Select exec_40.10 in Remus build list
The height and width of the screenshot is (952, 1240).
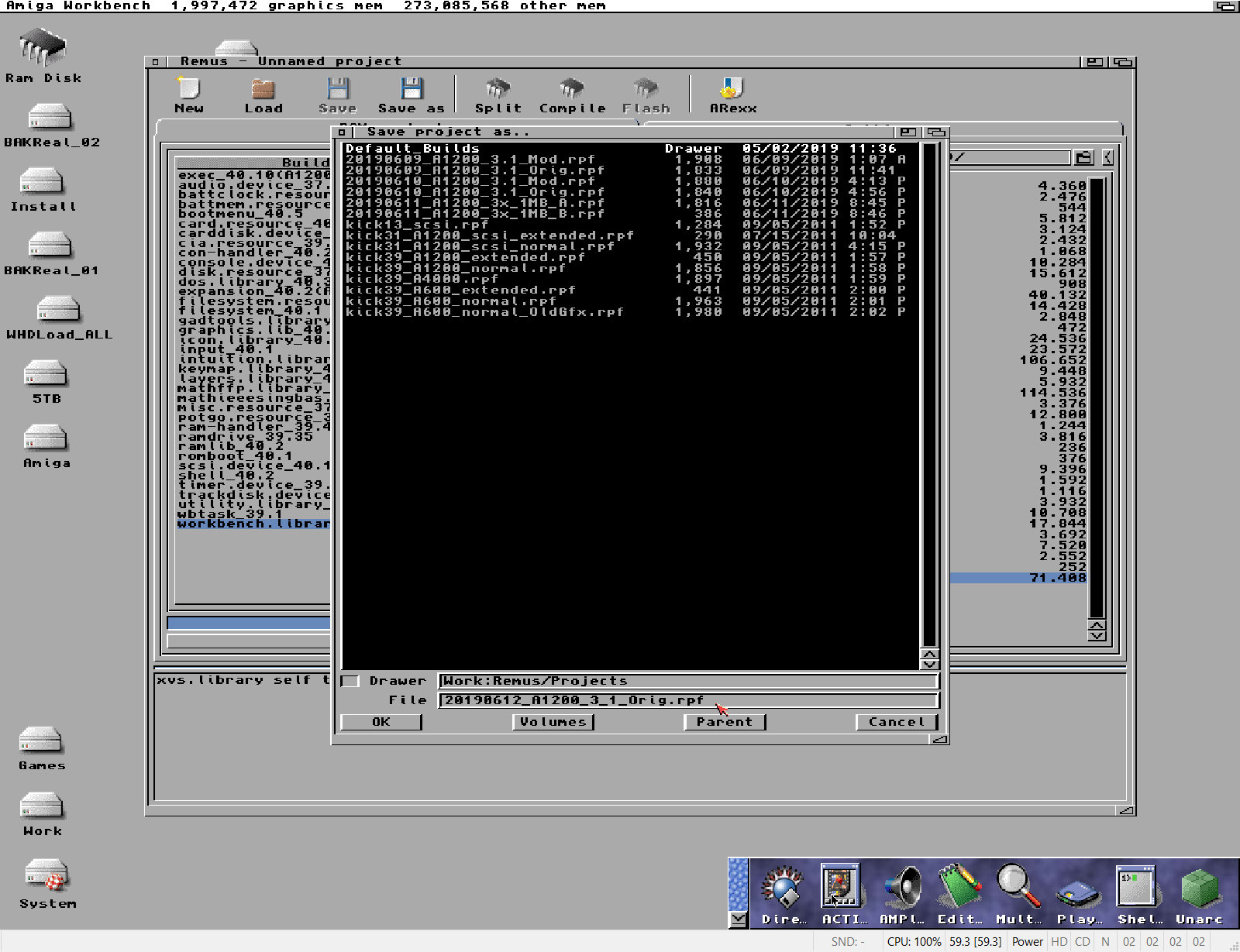coord(253,175)
